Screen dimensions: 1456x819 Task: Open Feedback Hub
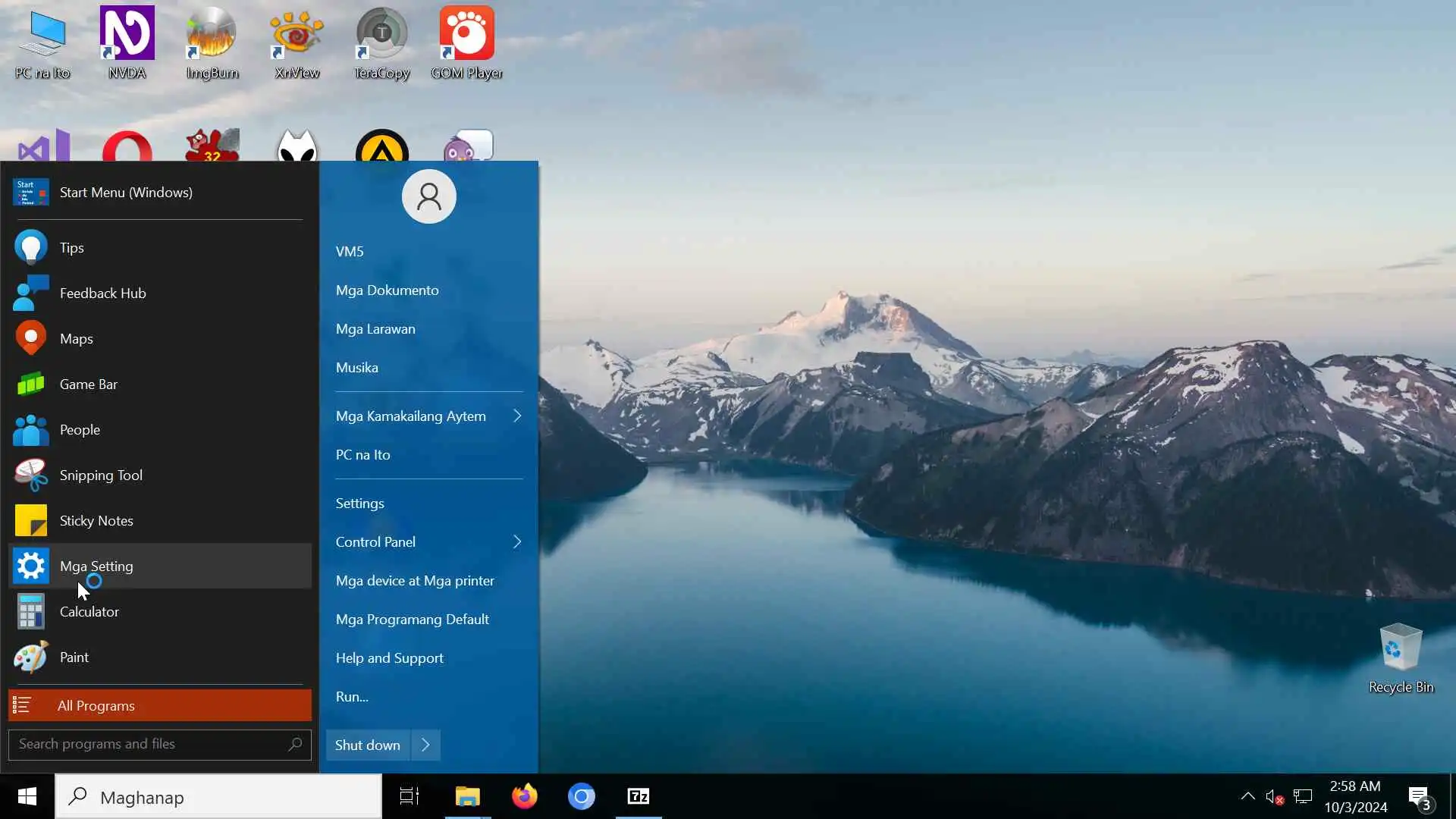tap(102, 293)
